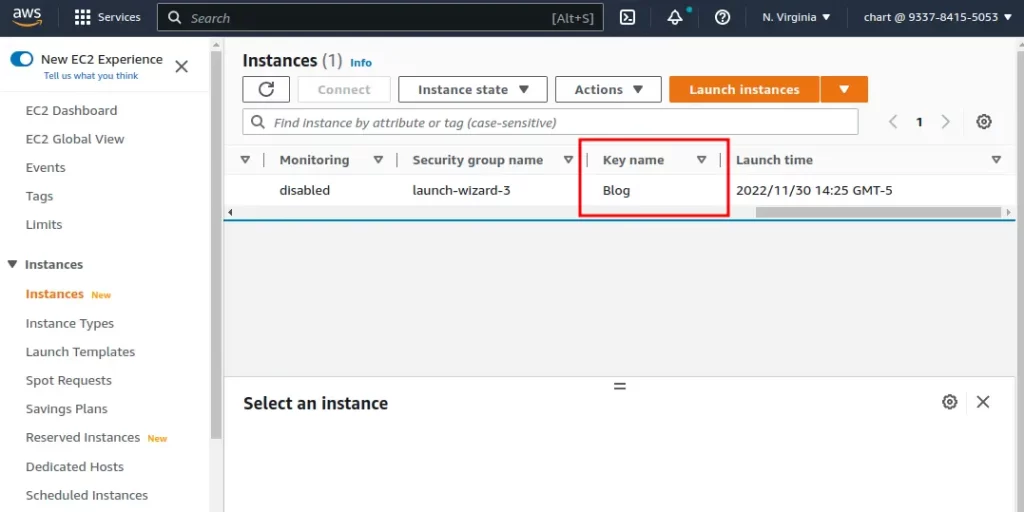Image resolution: width=1024 pixels, height=512 pixels.
Task: Click the table scrollbar right arrow
Action: point(1009,212)
